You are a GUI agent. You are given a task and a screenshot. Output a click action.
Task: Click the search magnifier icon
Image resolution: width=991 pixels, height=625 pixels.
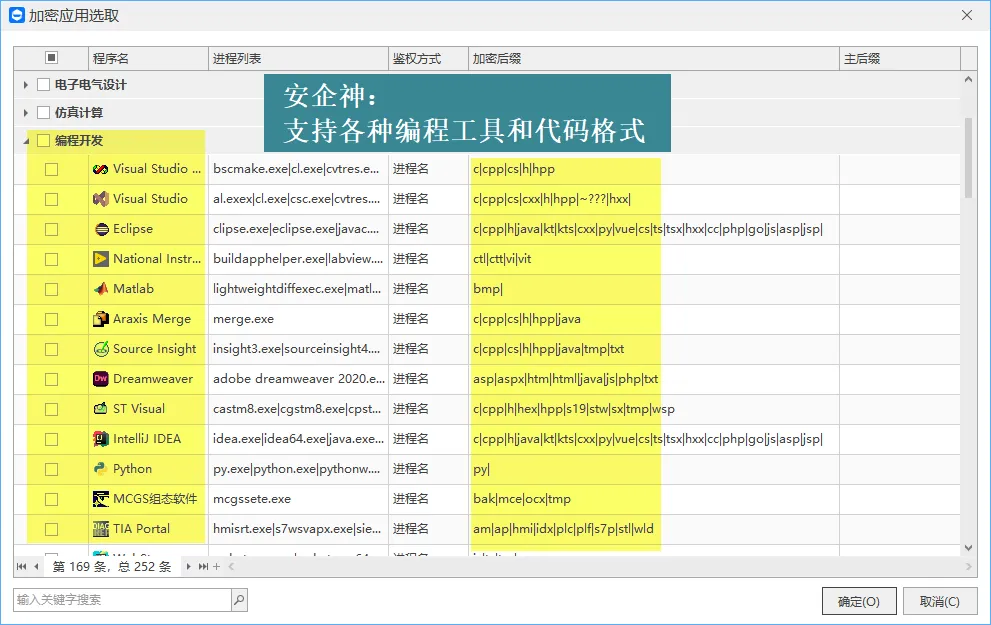point(239,600)
